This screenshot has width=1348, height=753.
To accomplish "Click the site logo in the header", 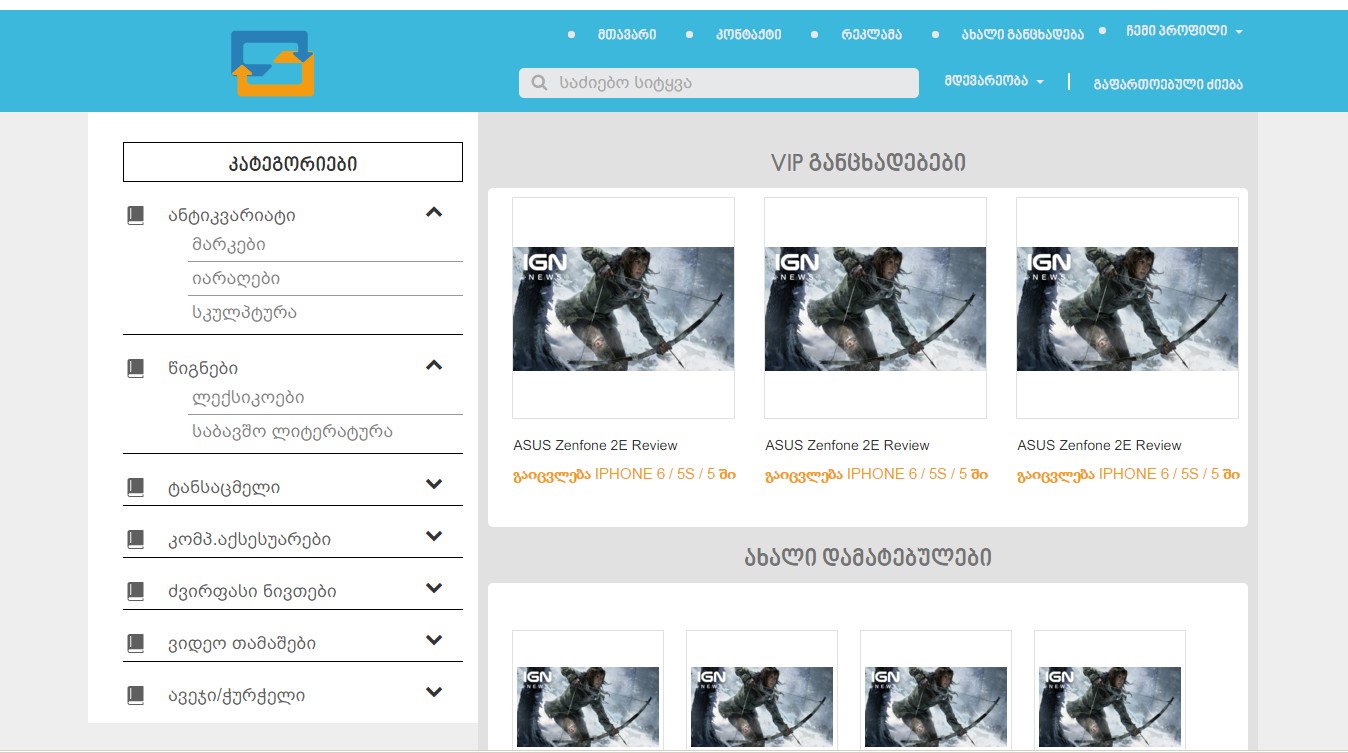I will point(272,63).
